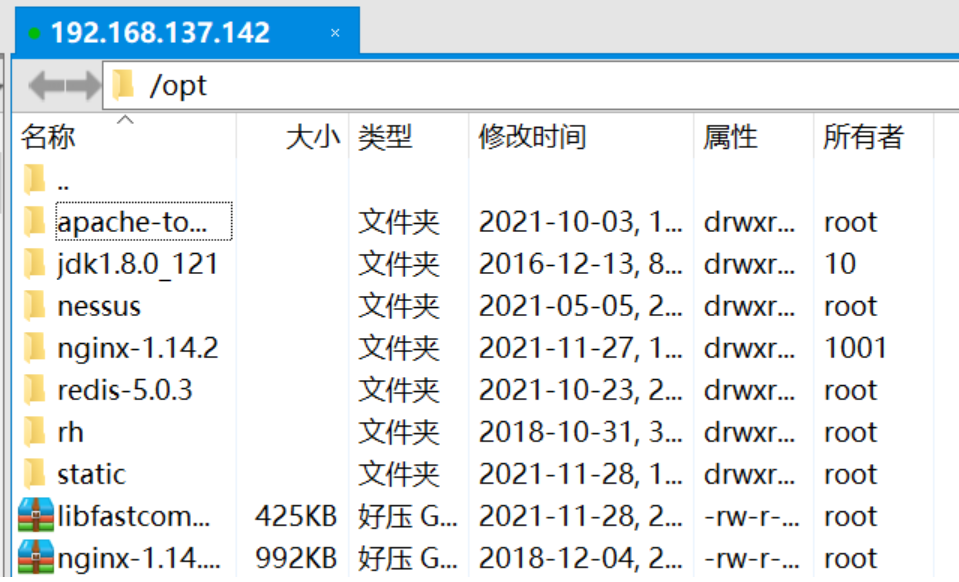The height and width of the screenshot is (582, 959).
Task: Click -rw-r-... attribute in libfastcom row
Action: (752, 517)
